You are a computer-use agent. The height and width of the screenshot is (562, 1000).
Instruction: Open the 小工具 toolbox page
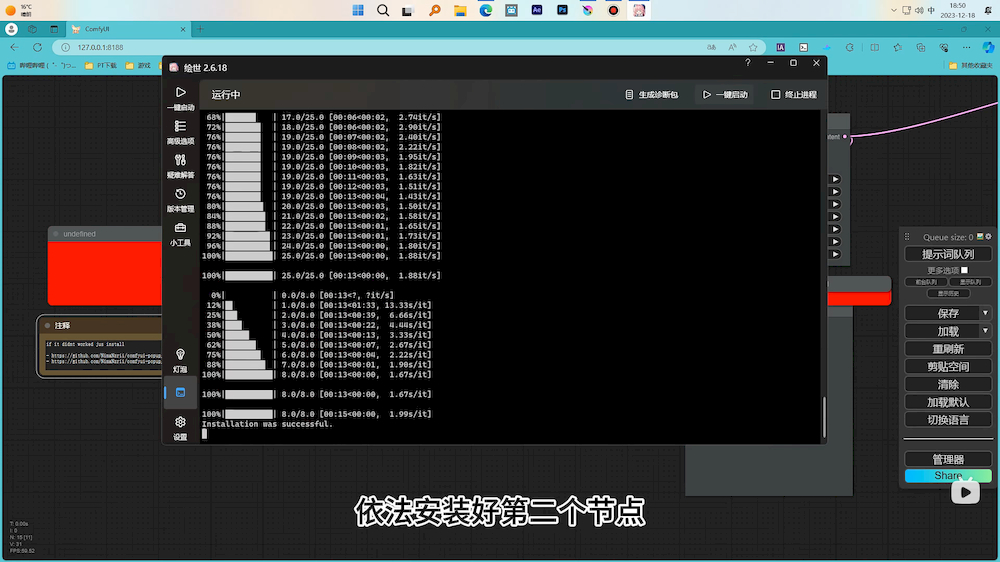(180, 233)
